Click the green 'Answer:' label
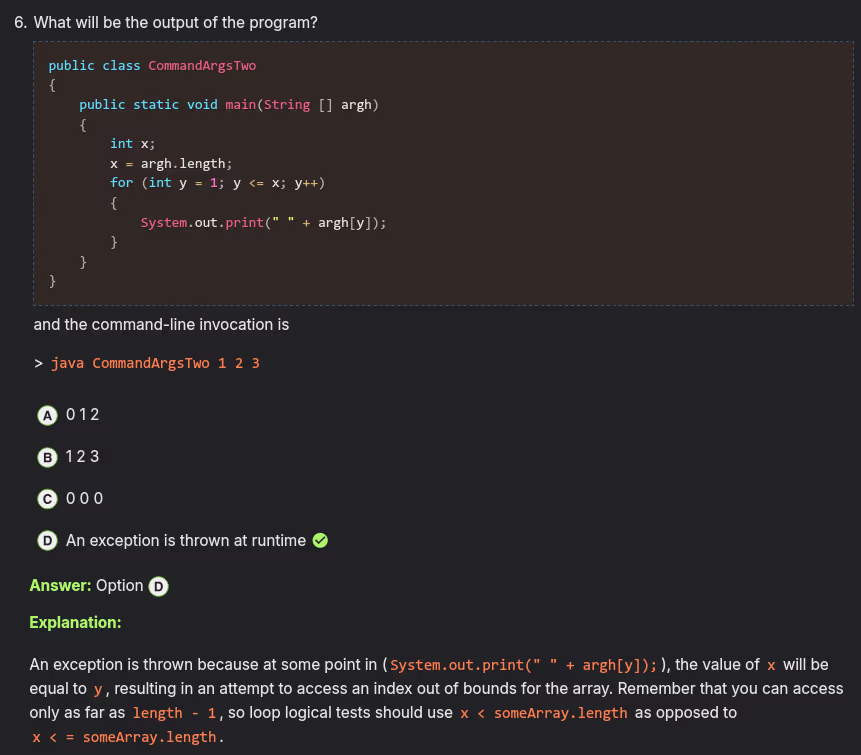This screenshot has width=861, height=755. (60, 585)
